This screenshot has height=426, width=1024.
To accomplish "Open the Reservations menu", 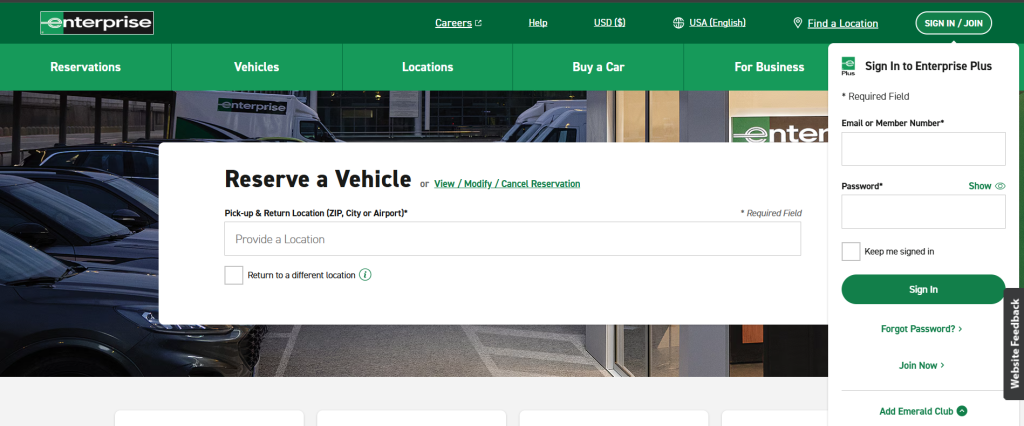I will point(86,67).
